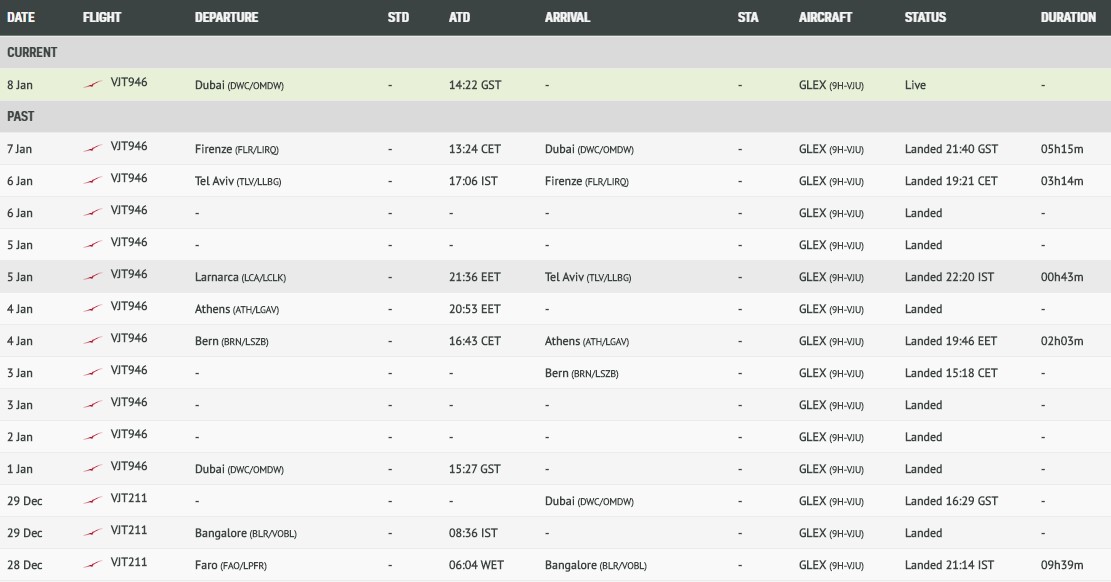Open flight VJT946 in the live row
1111x582 pixels.
pos(129,82)
